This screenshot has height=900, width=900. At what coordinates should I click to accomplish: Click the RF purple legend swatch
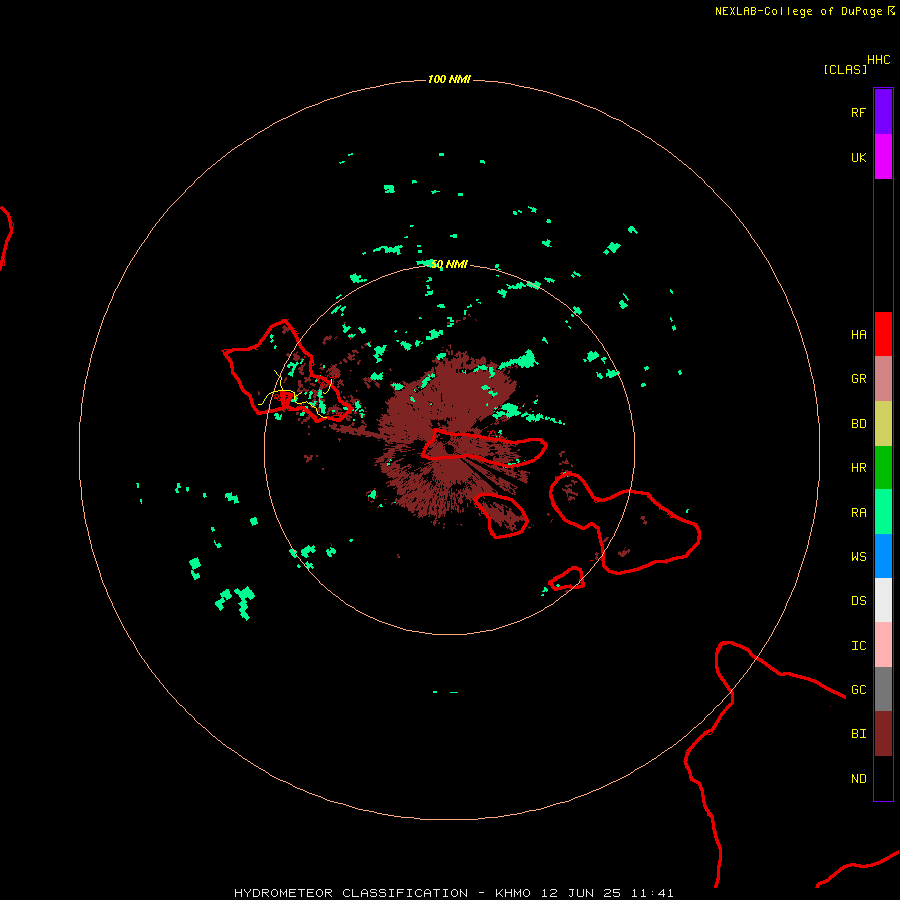click(x=883, y=112)
